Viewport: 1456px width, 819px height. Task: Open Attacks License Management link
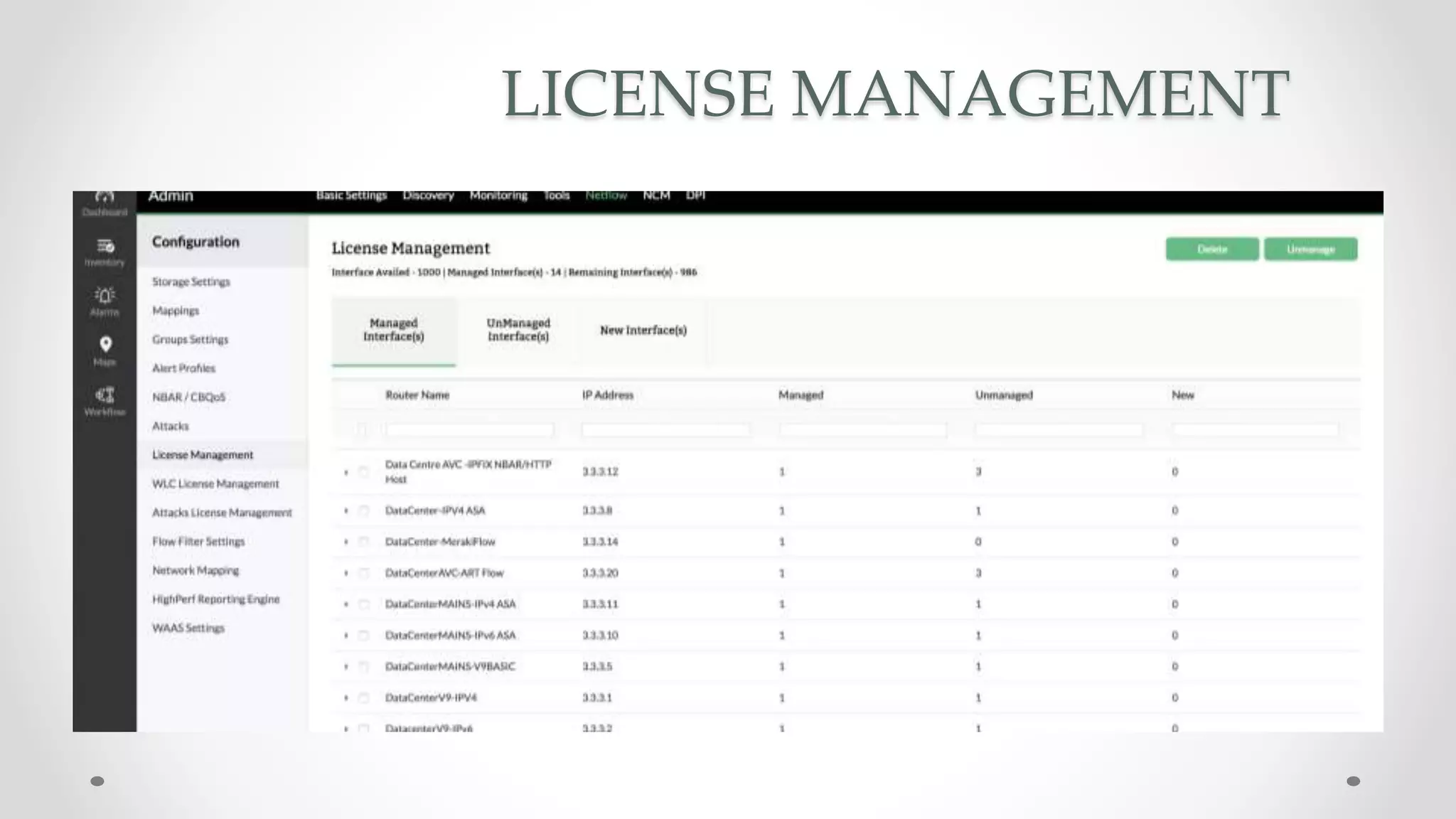click(x=222, y=513)
